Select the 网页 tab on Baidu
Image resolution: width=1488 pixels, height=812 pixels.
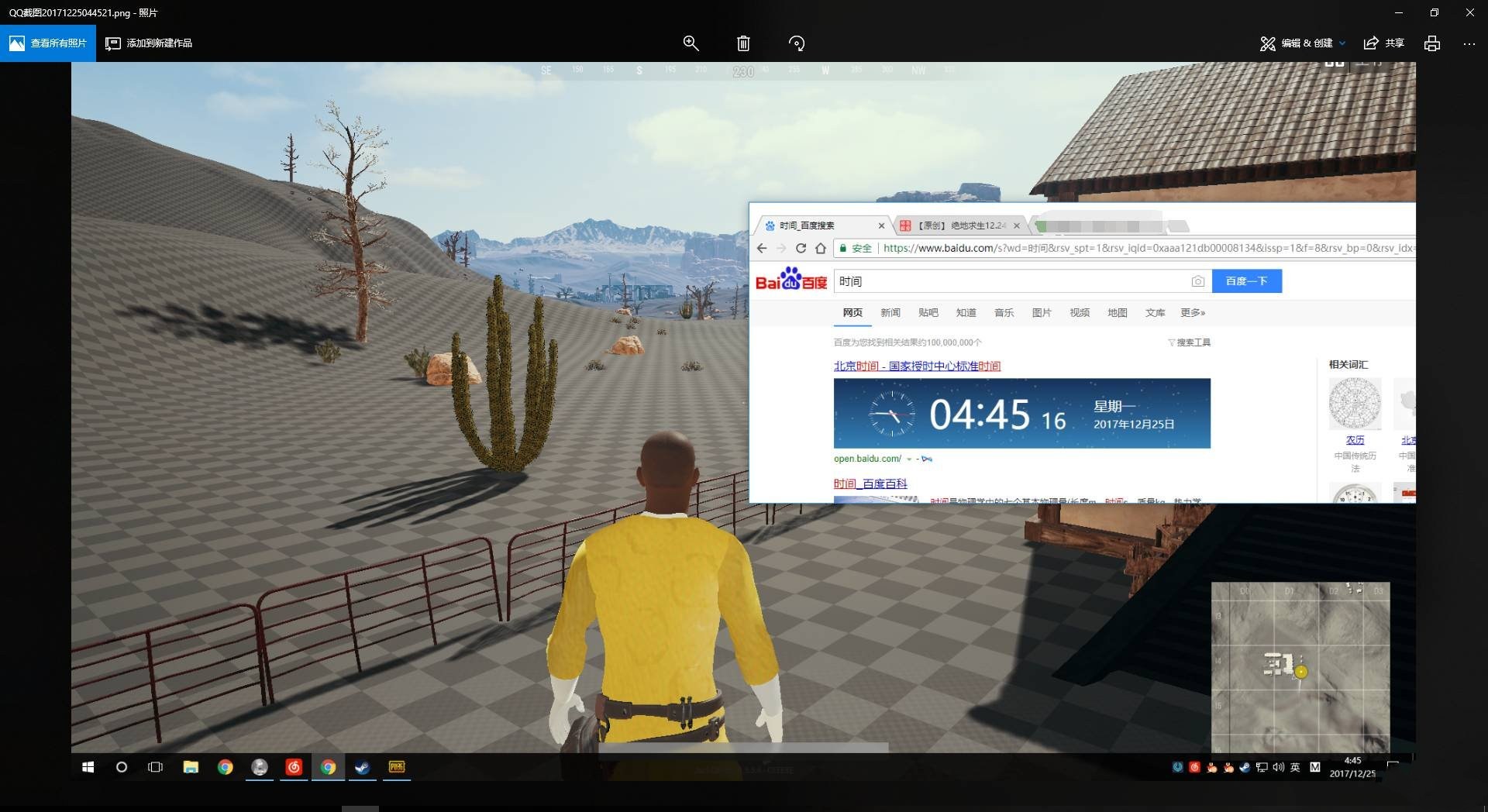coord(852,313)
